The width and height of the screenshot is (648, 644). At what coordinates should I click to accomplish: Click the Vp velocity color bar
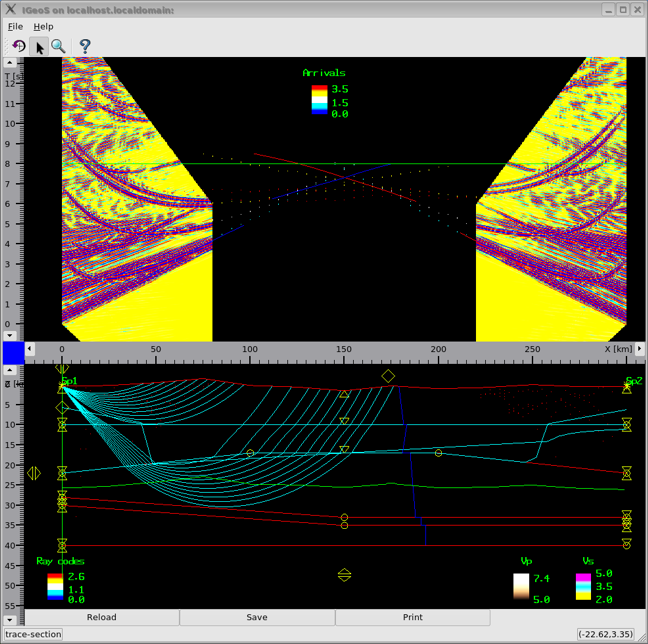[x=521, y=586]
